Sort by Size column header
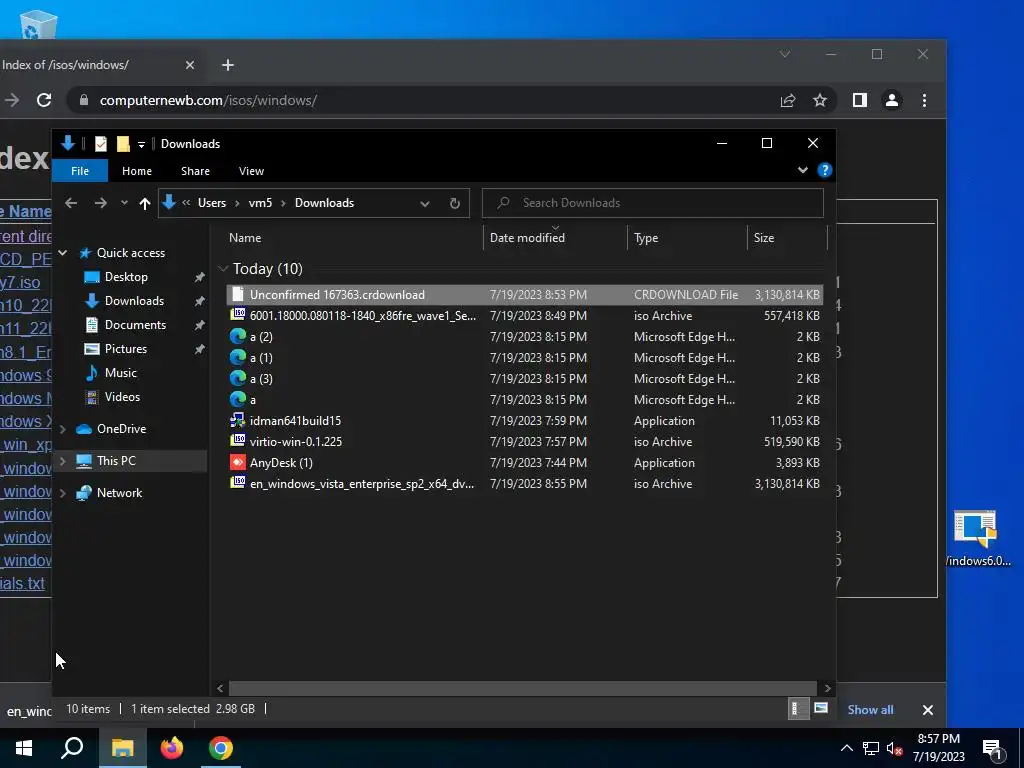The width and height of the screenshot is (1024, 768). pyautogui.click(x=787, y=238)
